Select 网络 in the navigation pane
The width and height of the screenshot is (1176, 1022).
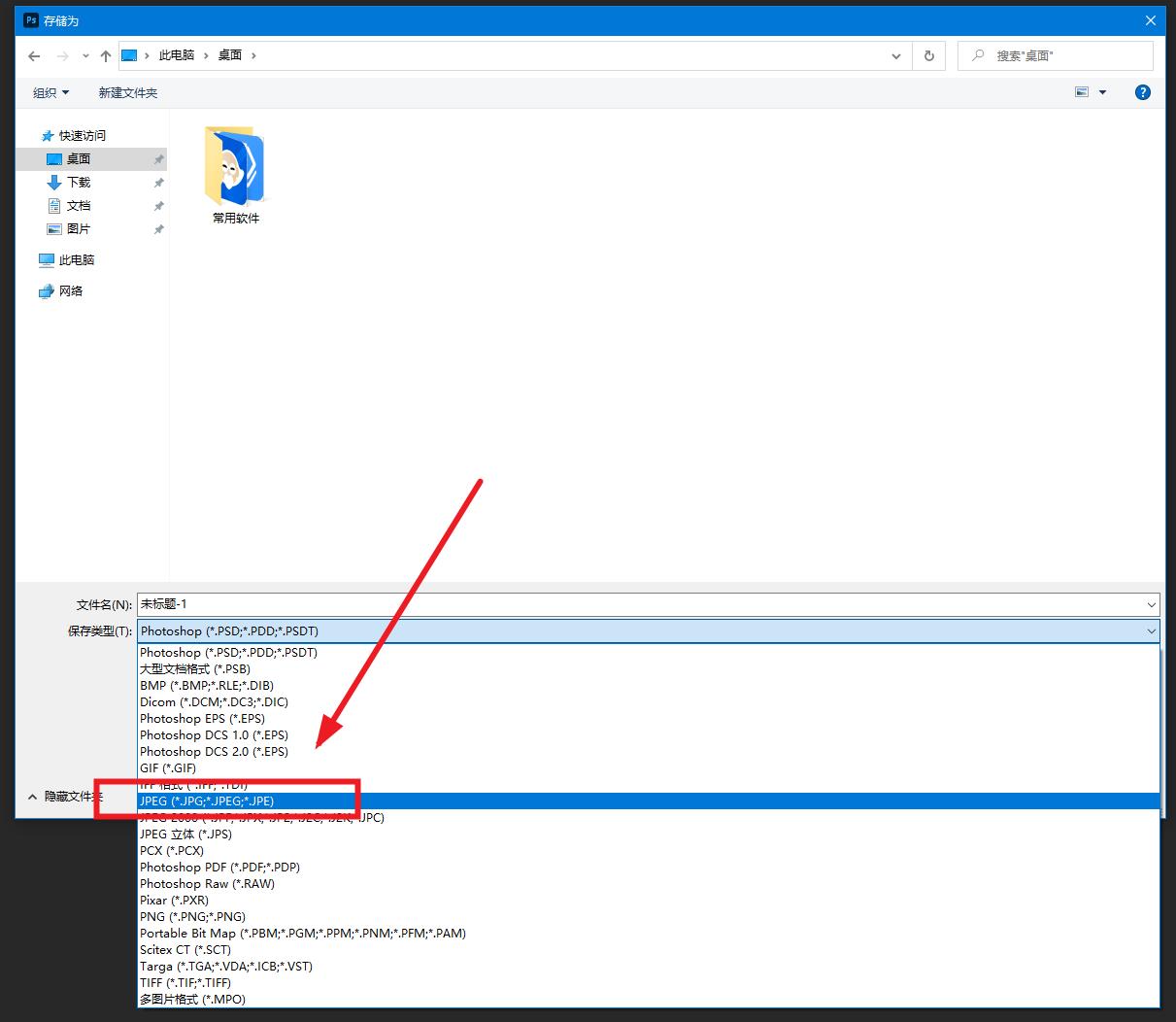click(71, 291)
